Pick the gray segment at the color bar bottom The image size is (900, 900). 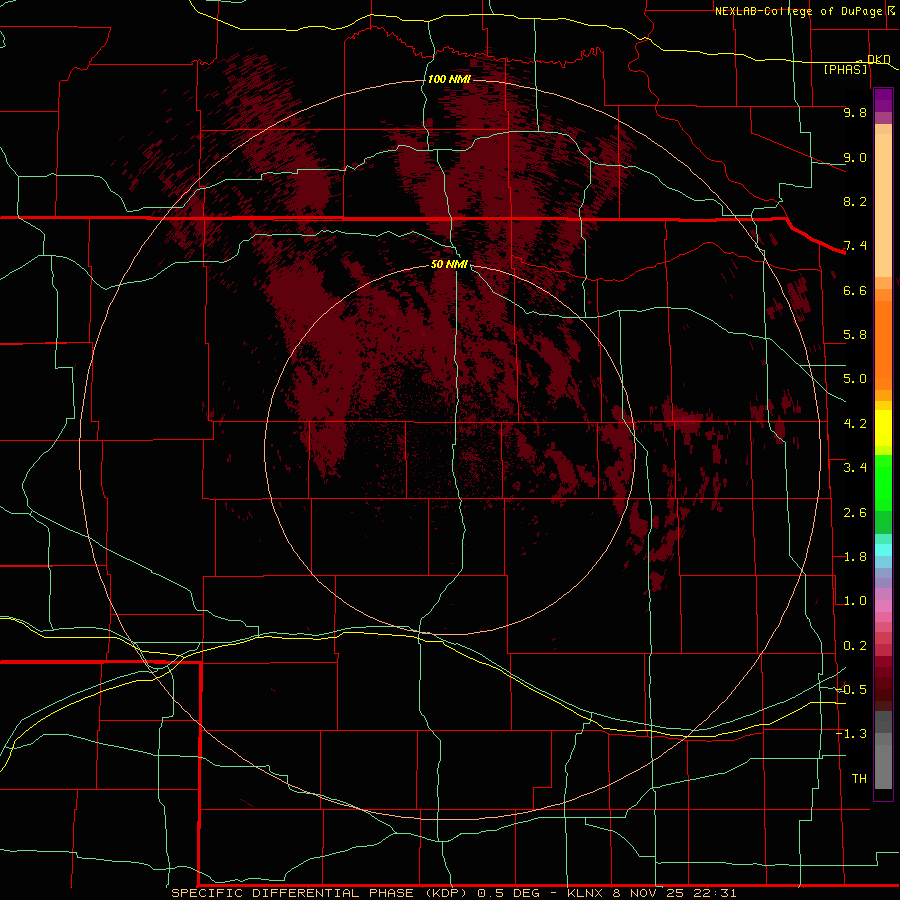pyautogui.click(x=883, y=763)
